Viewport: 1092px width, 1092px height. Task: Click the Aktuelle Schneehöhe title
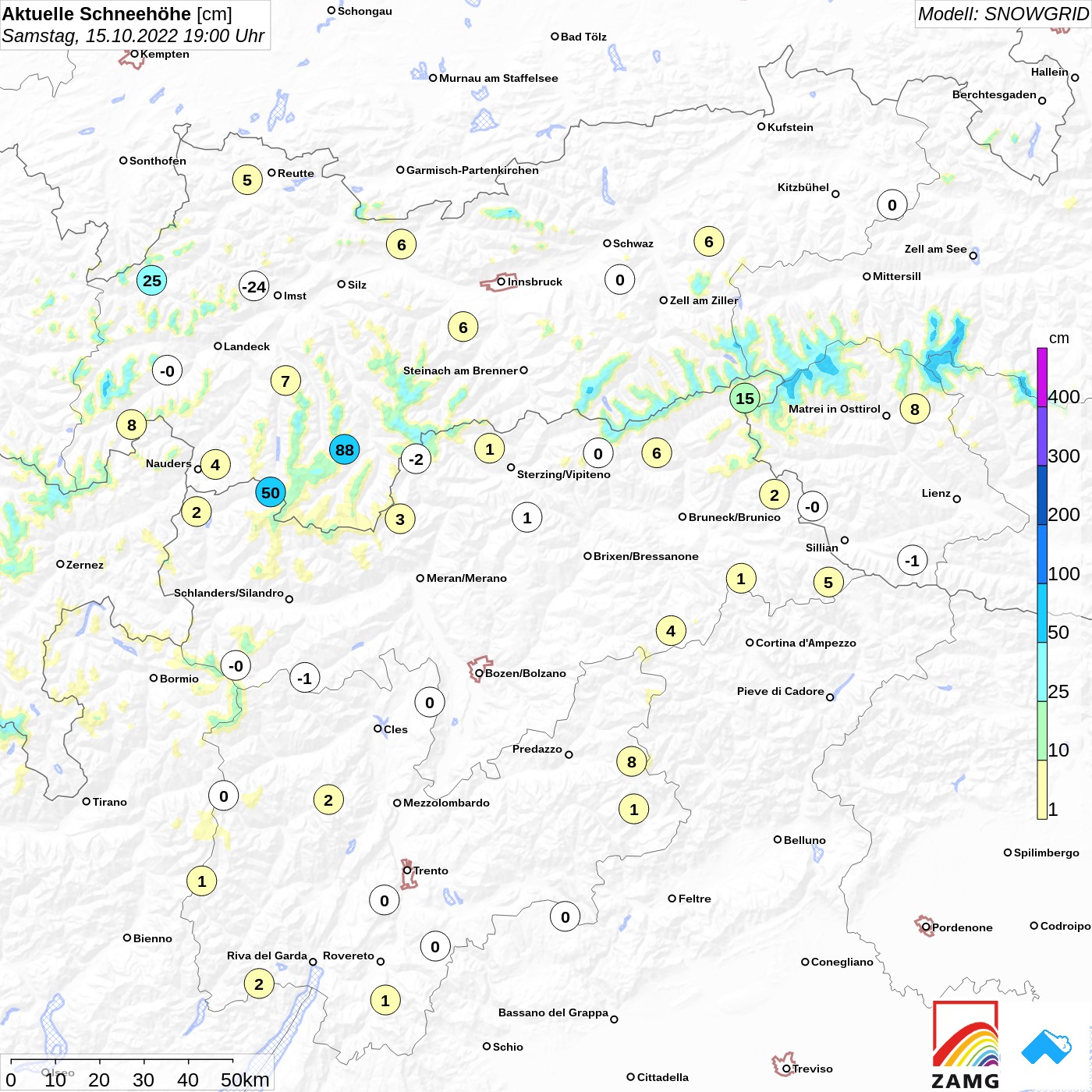click(x=117, y=14)
